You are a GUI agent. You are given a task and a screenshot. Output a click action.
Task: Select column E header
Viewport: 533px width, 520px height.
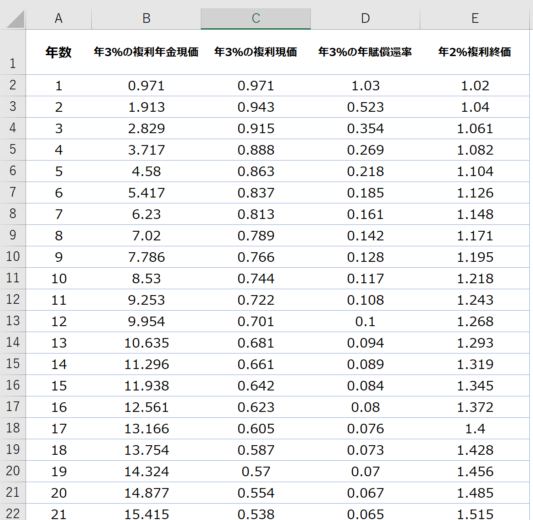click(x=475, y=19)
